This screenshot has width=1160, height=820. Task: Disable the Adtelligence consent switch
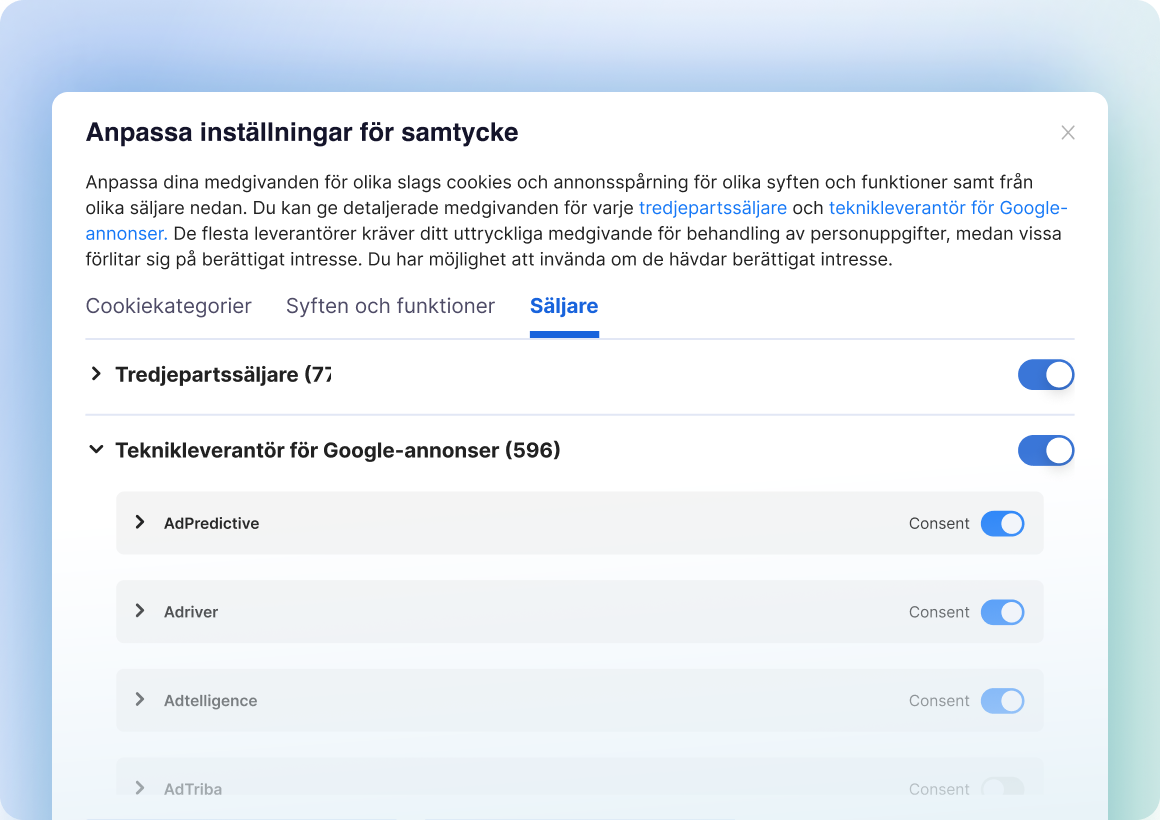(1002, 701)
